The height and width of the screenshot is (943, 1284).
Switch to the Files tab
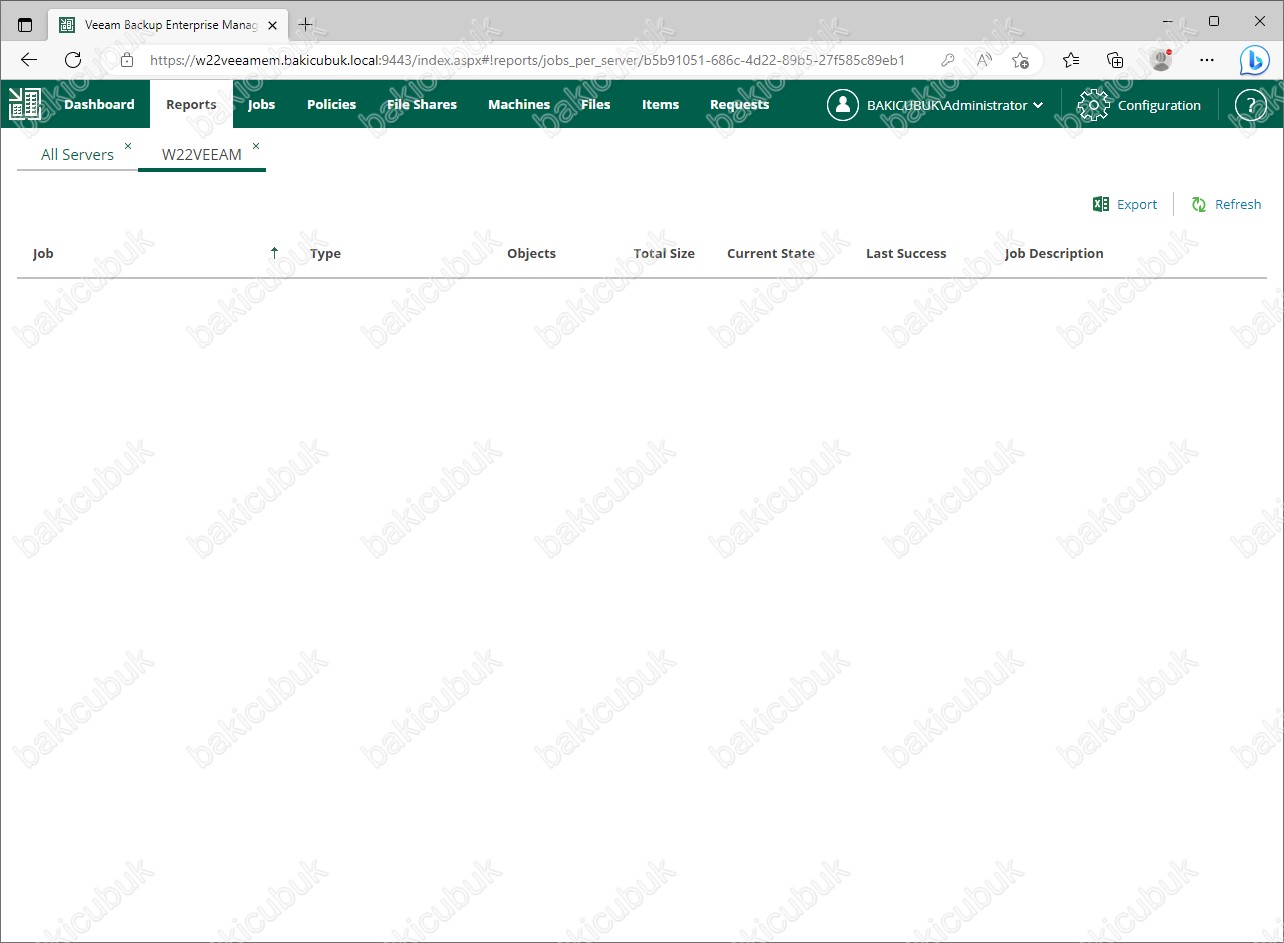pyautogui.click(x=595, y=104)
